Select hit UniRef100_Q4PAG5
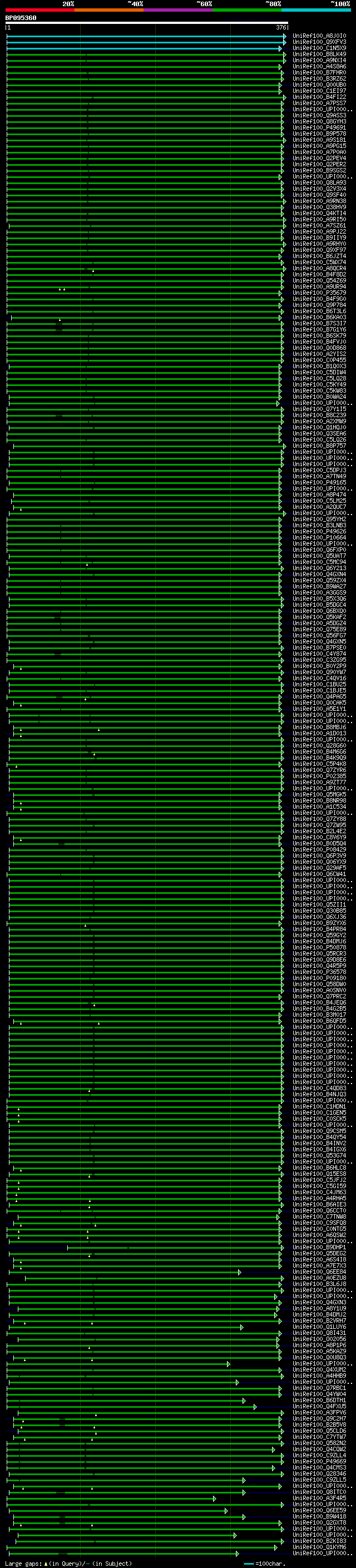The width and height of the screenshot is (356, 1568). [x=319, y=696]
